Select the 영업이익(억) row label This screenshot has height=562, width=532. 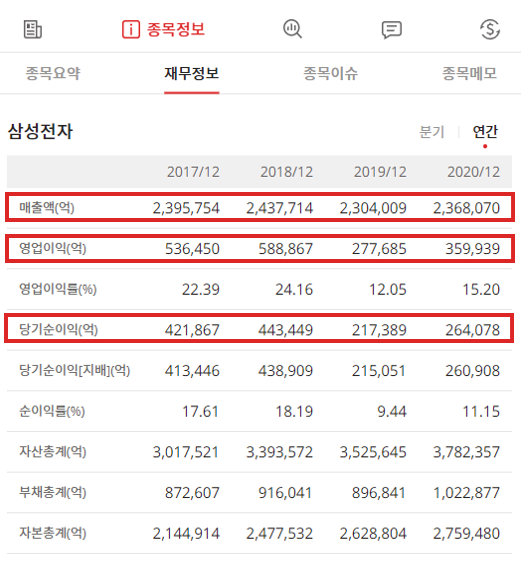click(x=53, y=248)
